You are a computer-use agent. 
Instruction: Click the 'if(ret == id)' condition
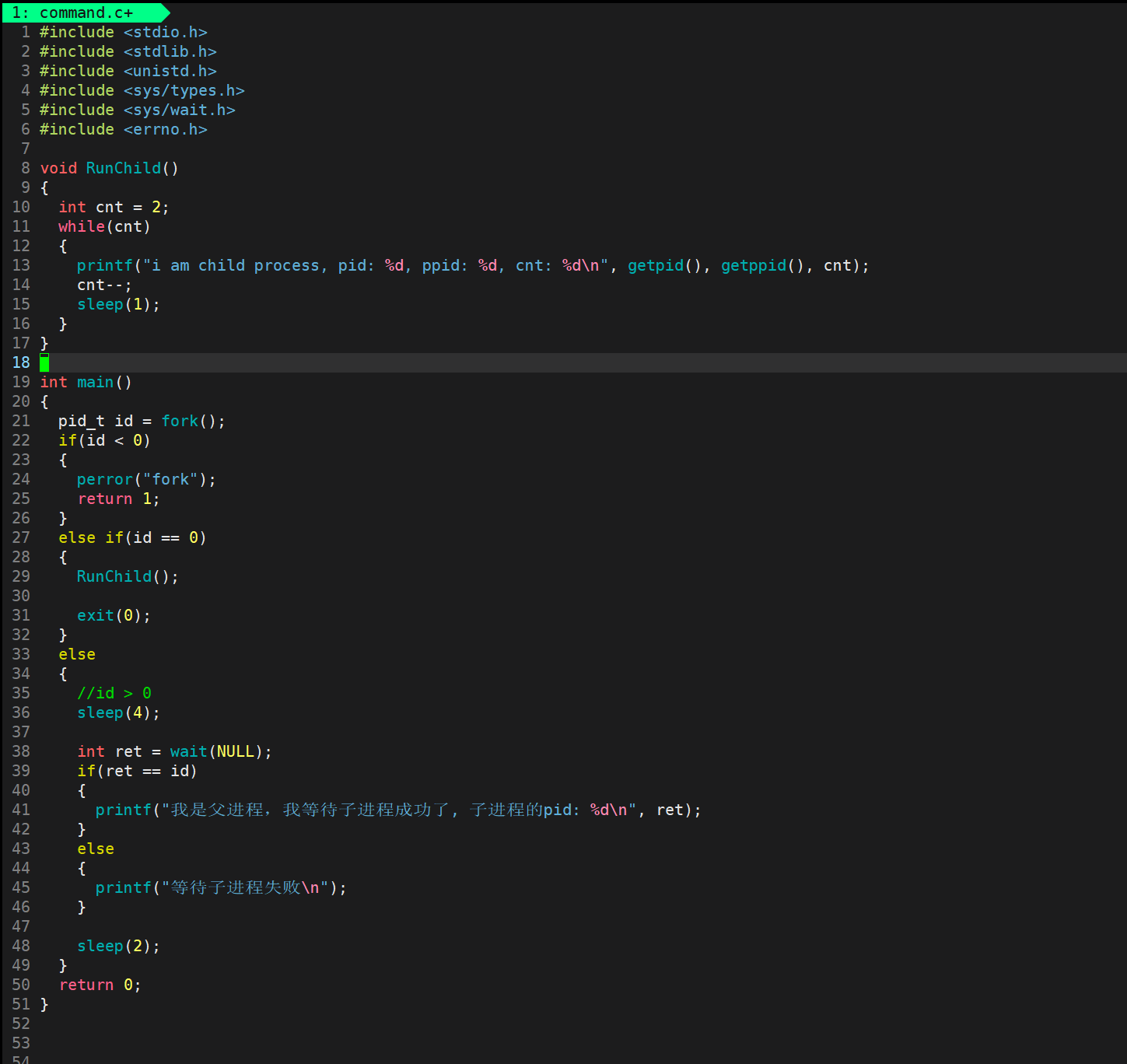click(137, 771)
